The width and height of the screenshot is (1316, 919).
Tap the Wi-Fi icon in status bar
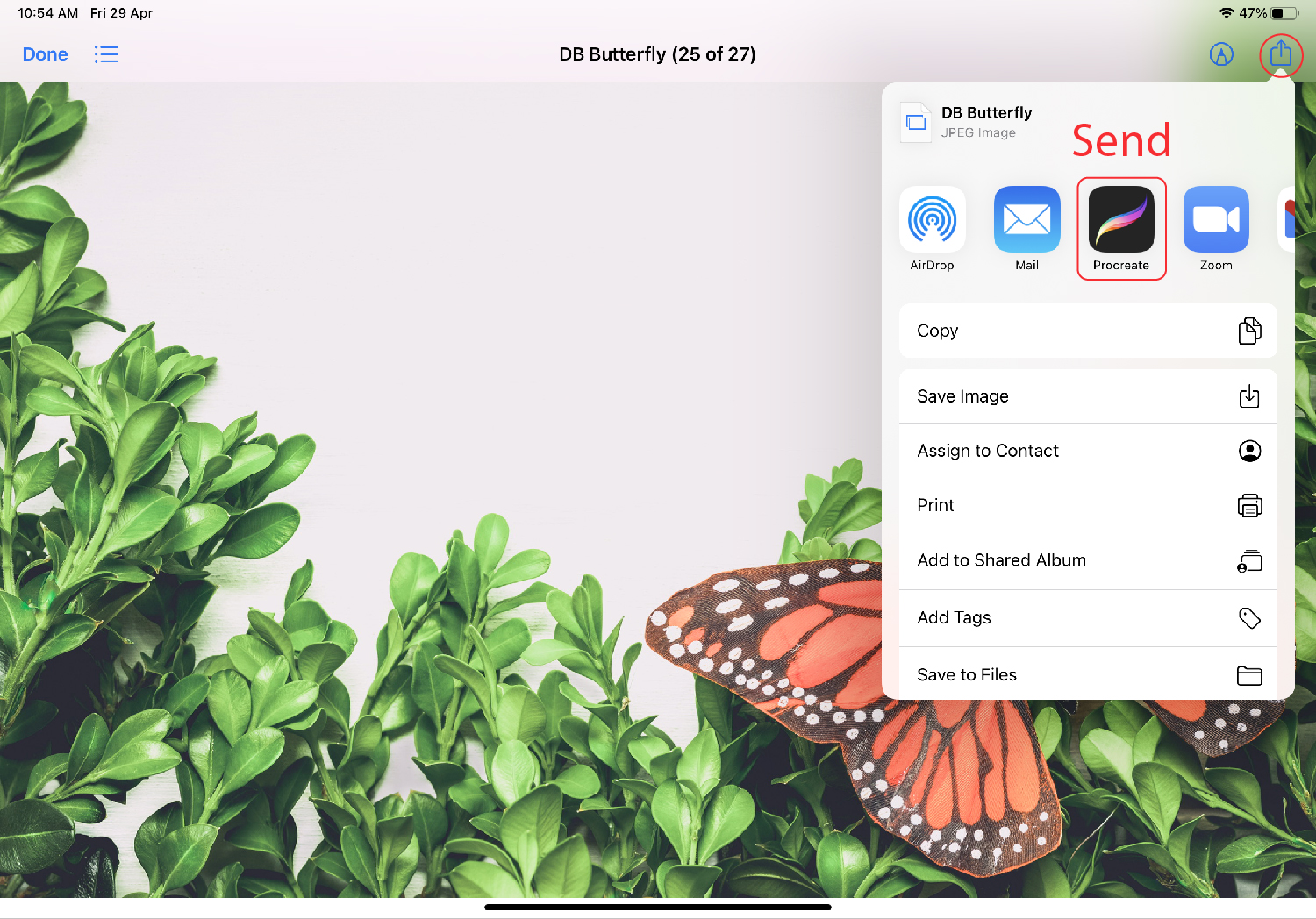[x=1227, y=13]
